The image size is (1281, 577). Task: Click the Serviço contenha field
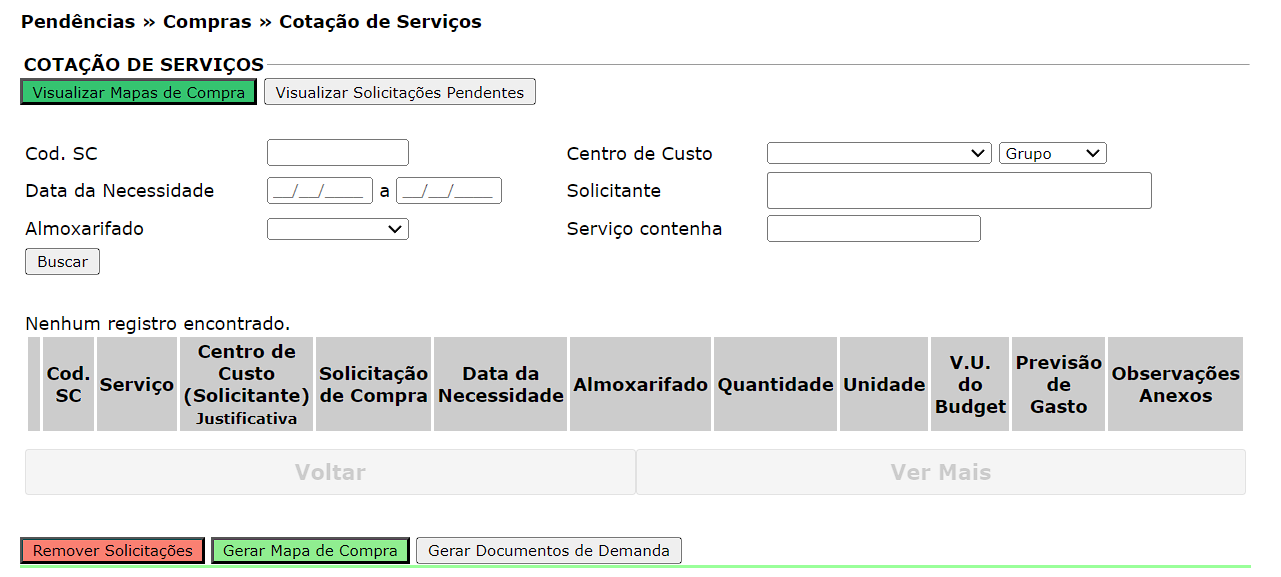tap(873, 229)
